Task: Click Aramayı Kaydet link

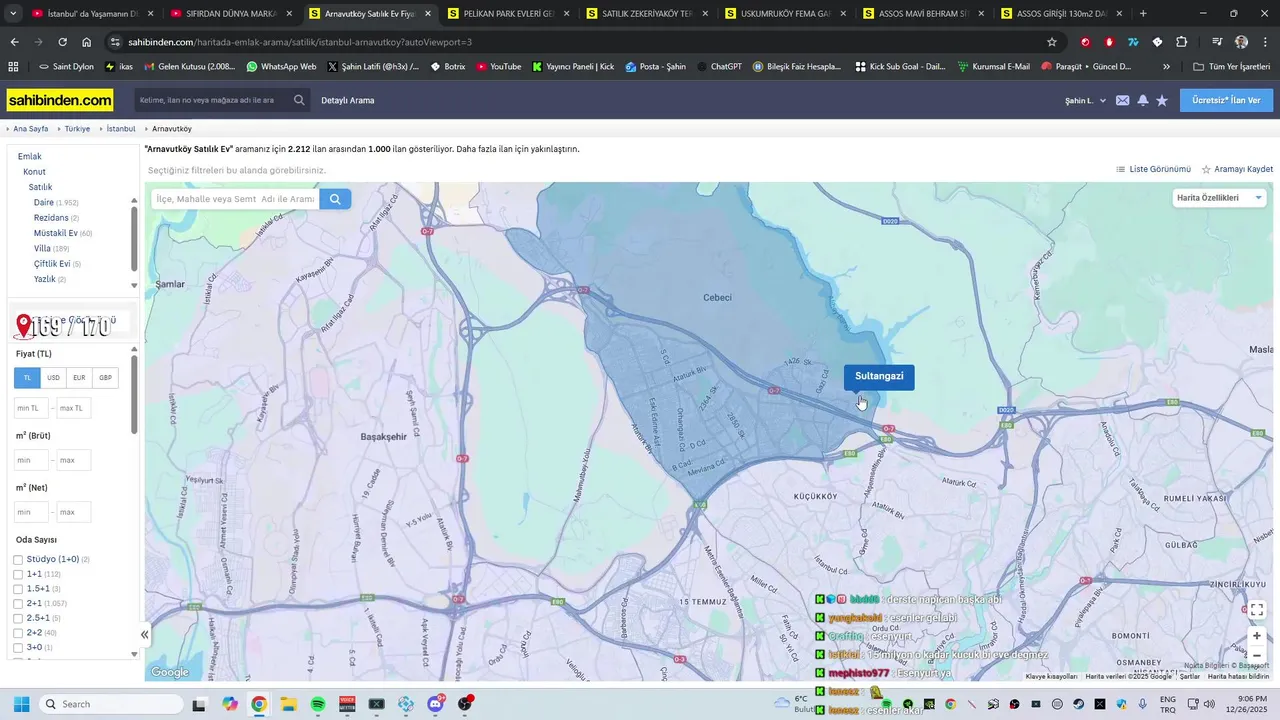Action: pos(1237,169)
